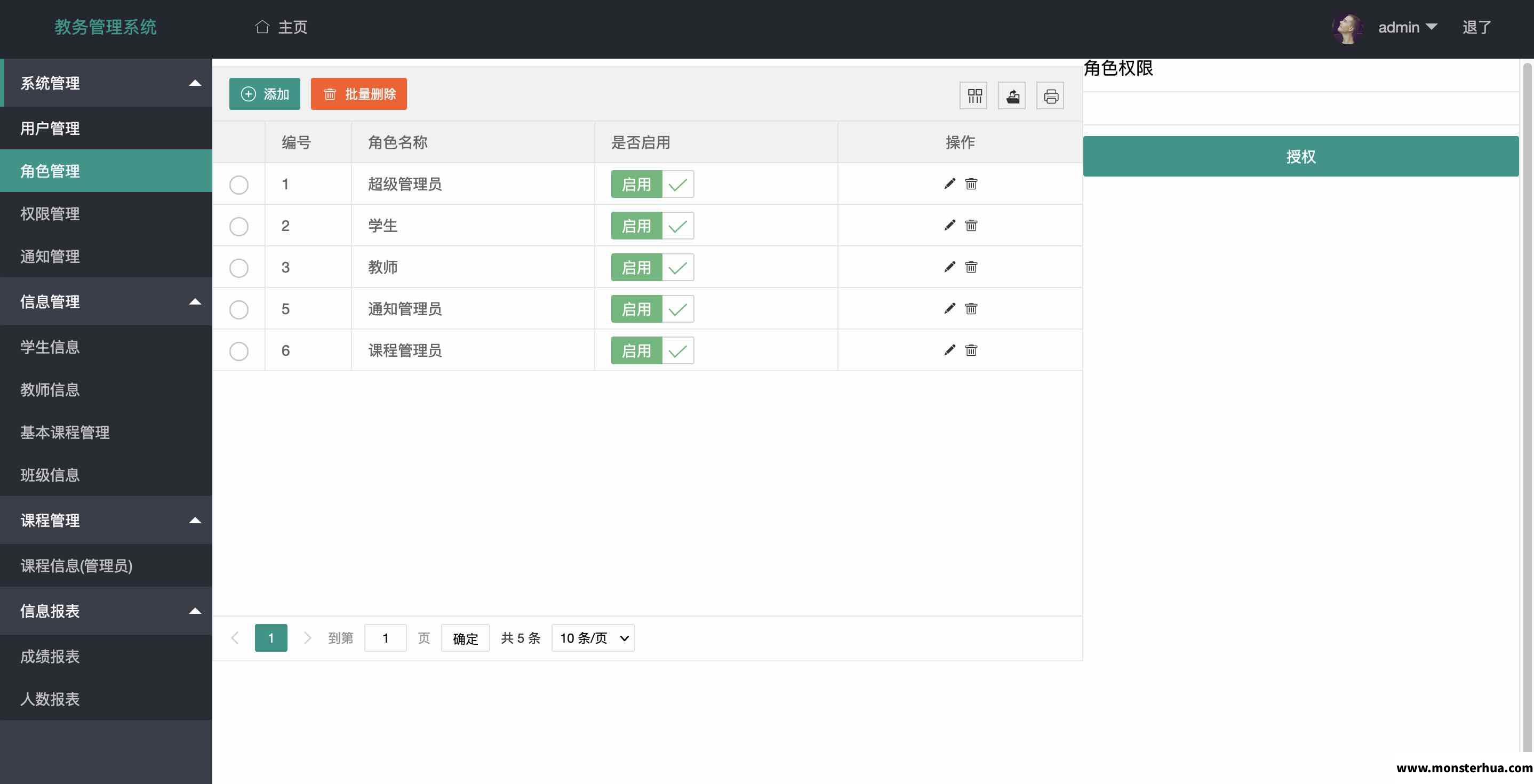Viewport: 1534px width, 784px height.
Task: Delete the 教师 role with trash icon
Action: [971, 267]
